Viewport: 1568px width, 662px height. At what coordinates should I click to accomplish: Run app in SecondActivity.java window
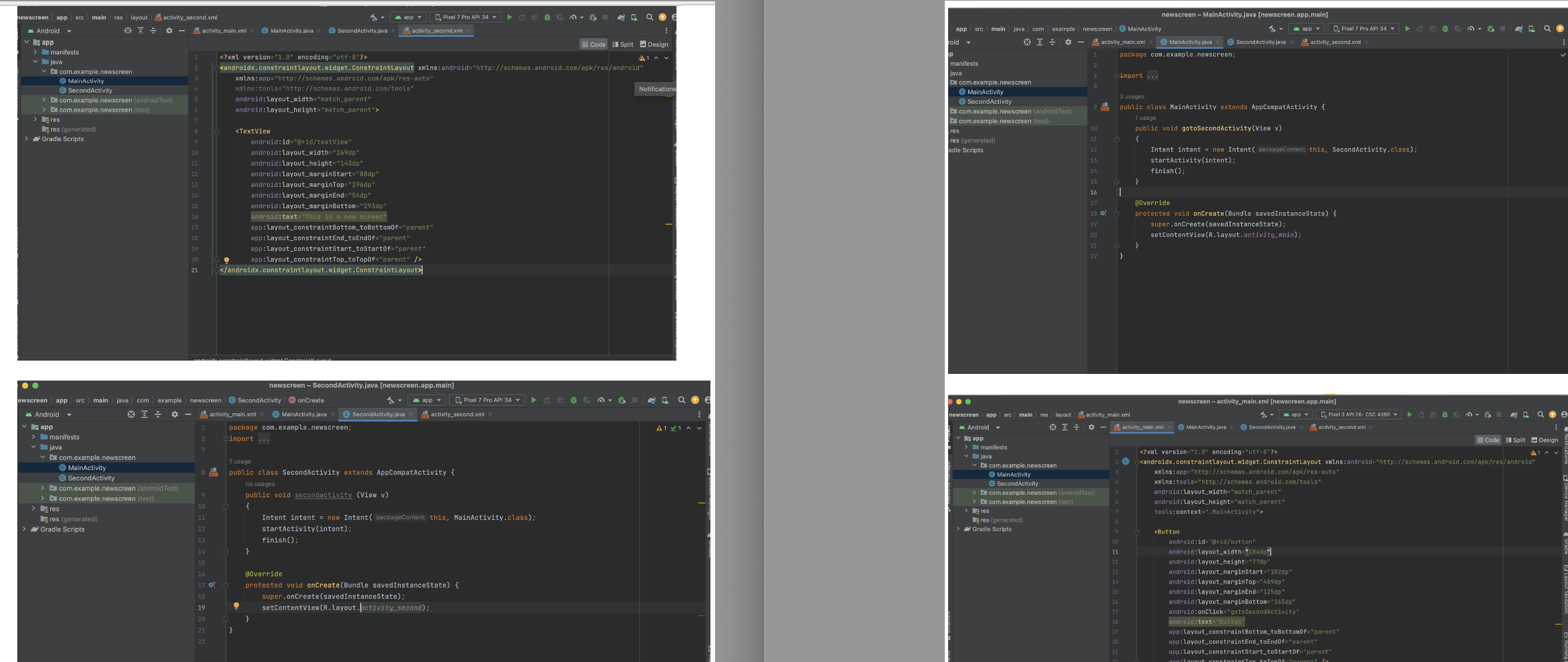[x=533, y=400]
